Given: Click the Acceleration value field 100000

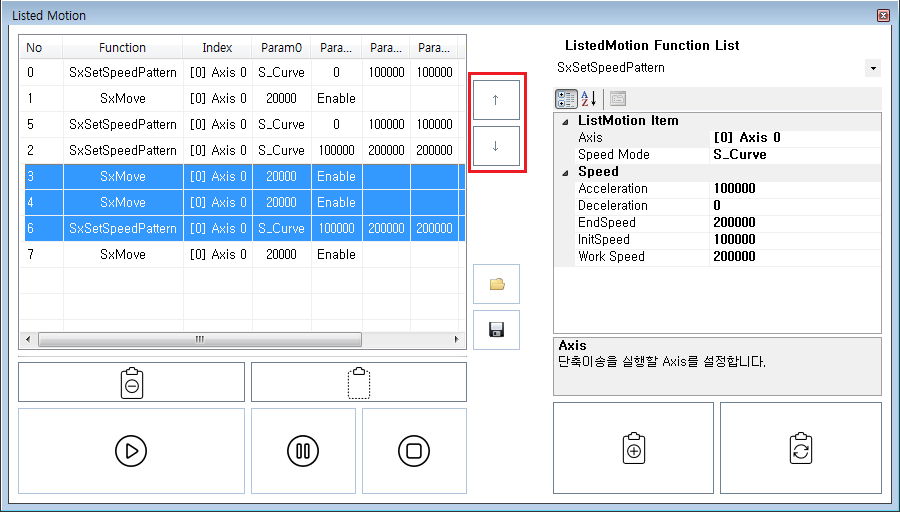Looking at the screenshot, I should [794, 189].
